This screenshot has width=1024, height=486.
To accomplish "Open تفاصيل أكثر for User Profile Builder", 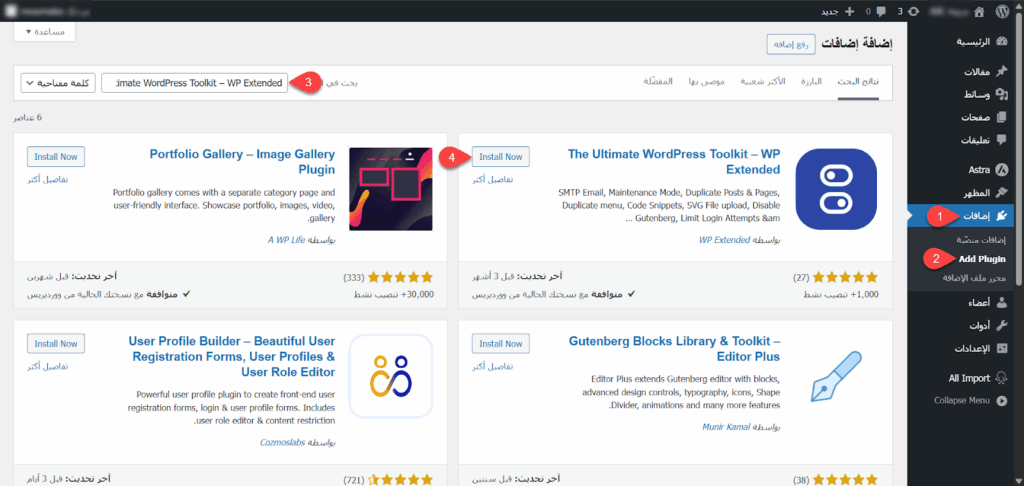I will click(48, 366).
